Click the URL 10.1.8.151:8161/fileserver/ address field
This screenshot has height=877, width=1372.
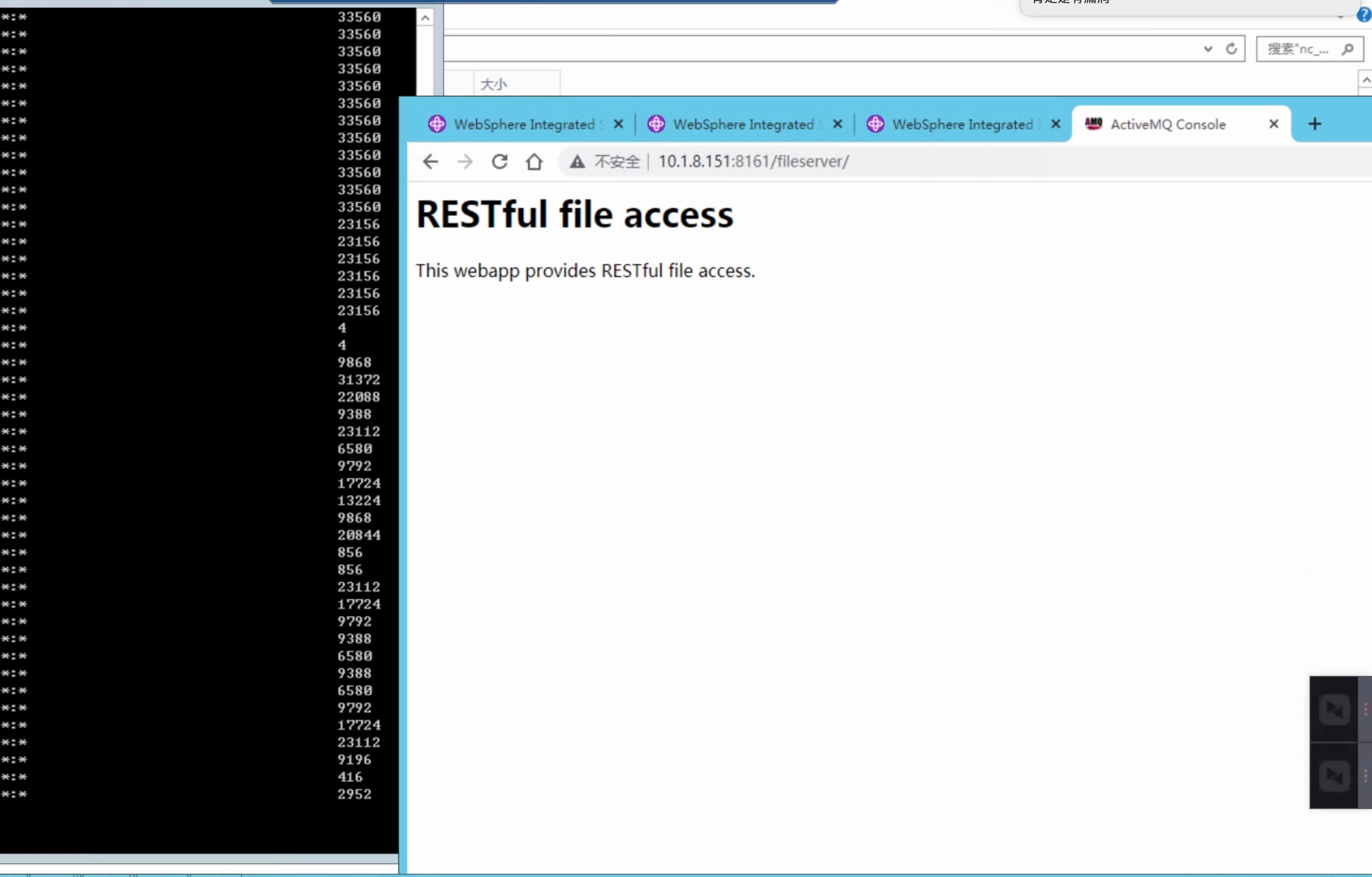pyautogui.click(x=753, y=162)
